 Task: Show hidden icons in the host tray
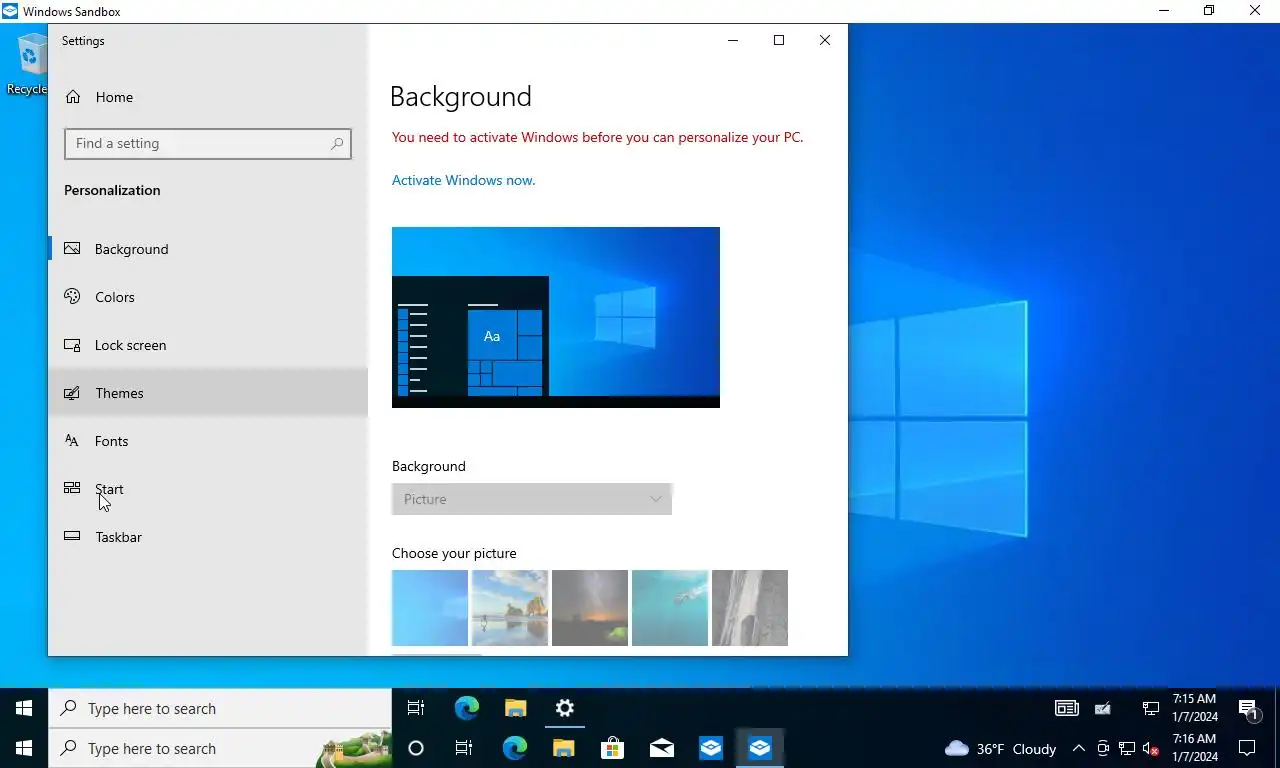(1079, 748)
